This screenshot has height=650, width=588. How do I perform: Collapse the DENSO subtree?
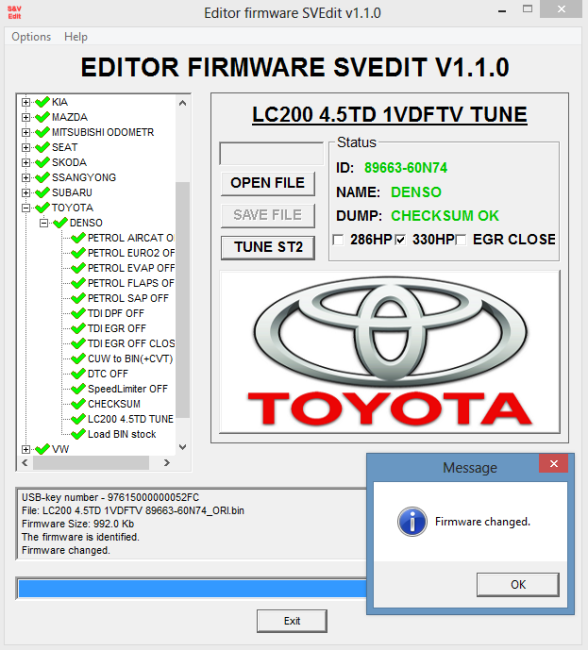click(44, 223)
